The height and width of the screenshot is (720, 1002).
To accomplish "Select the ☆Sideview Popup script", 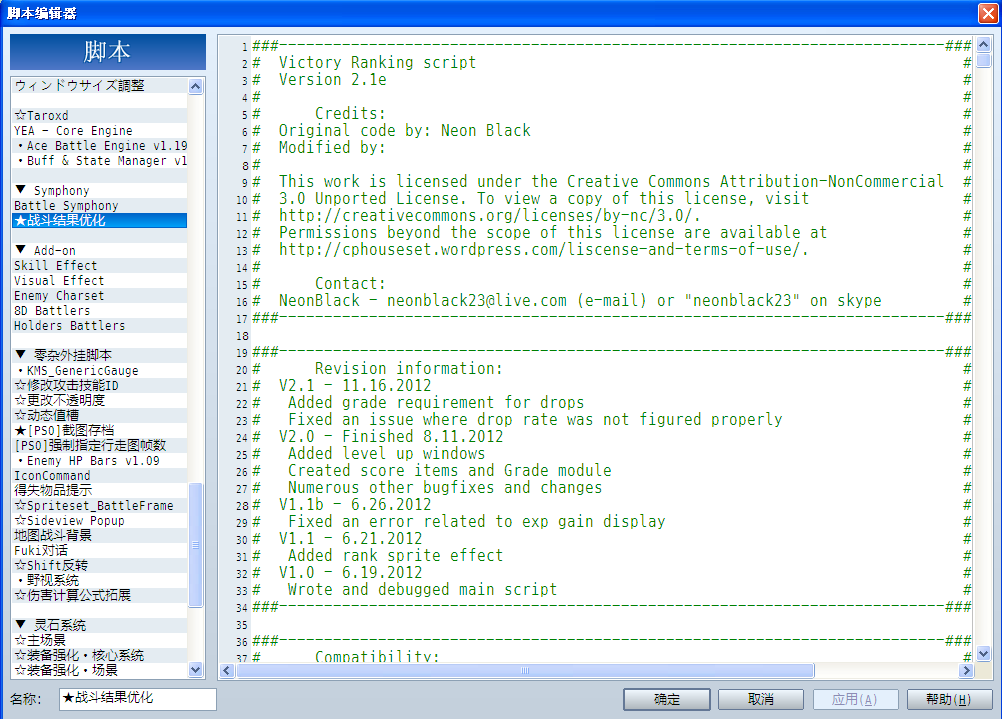I will point(100,521).
